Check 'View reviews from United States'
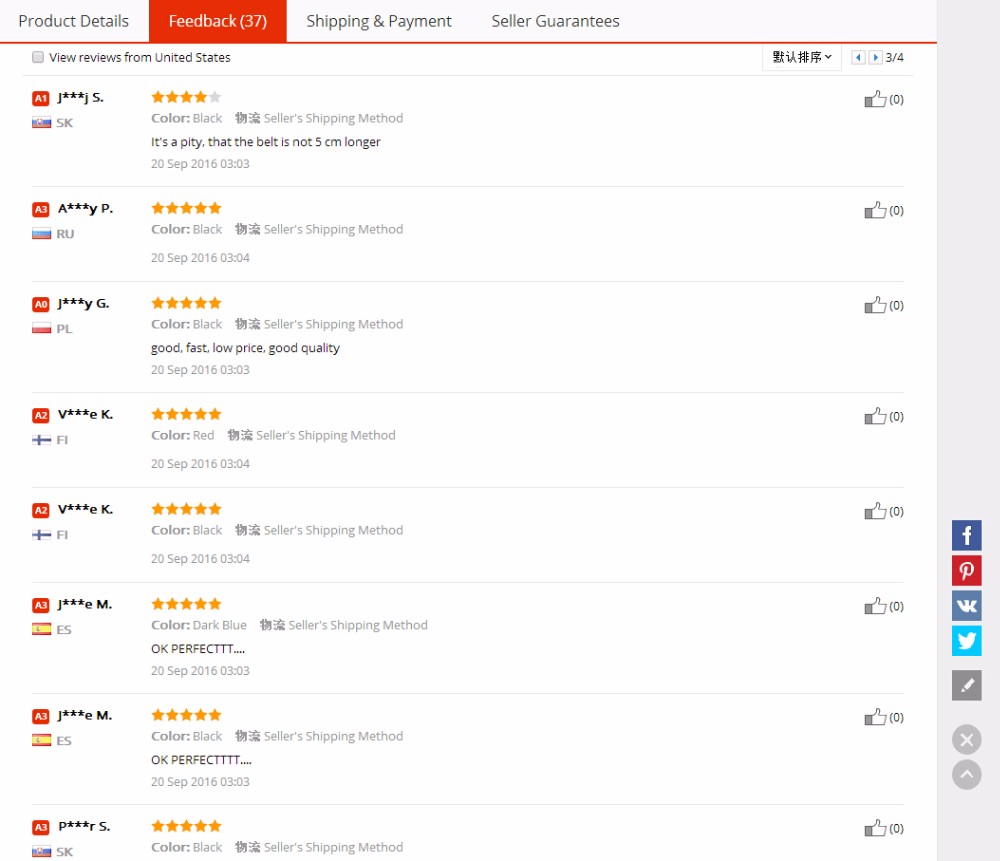The image size is (1000, 861). pos(38,58)
